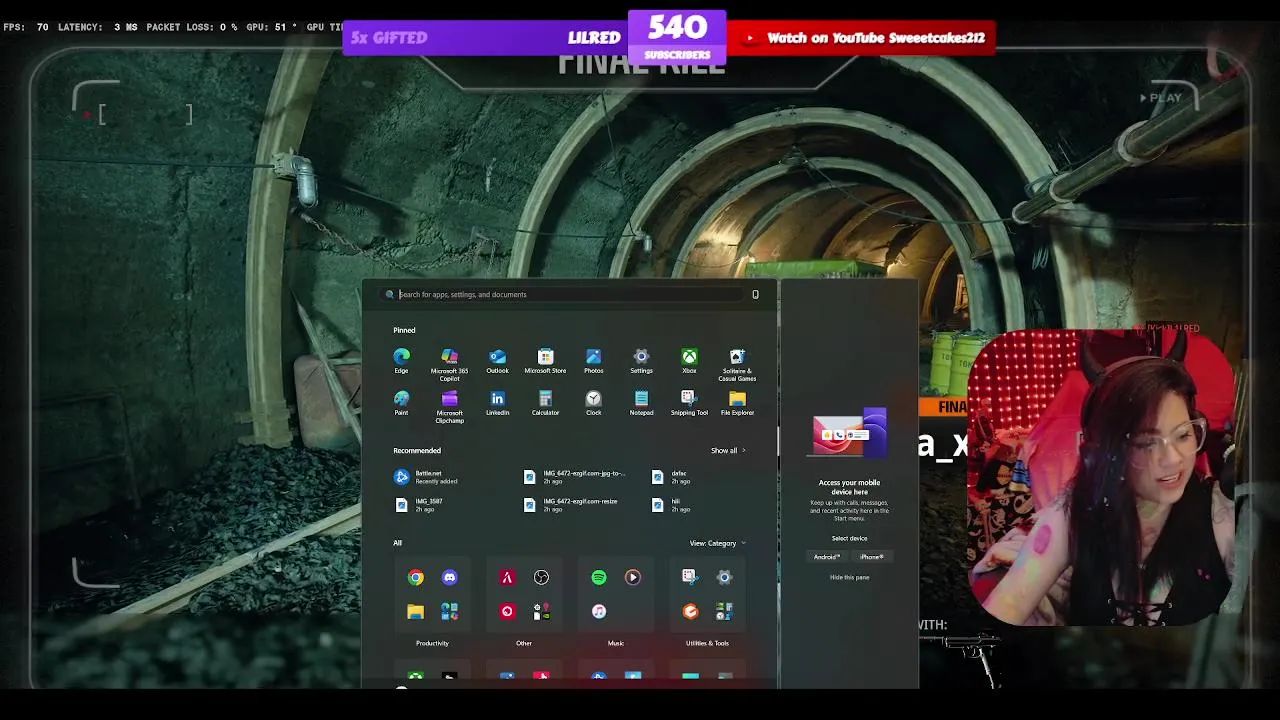
Task: Launch Microsoft Clipchamp
Action: (x=449, y=407)
